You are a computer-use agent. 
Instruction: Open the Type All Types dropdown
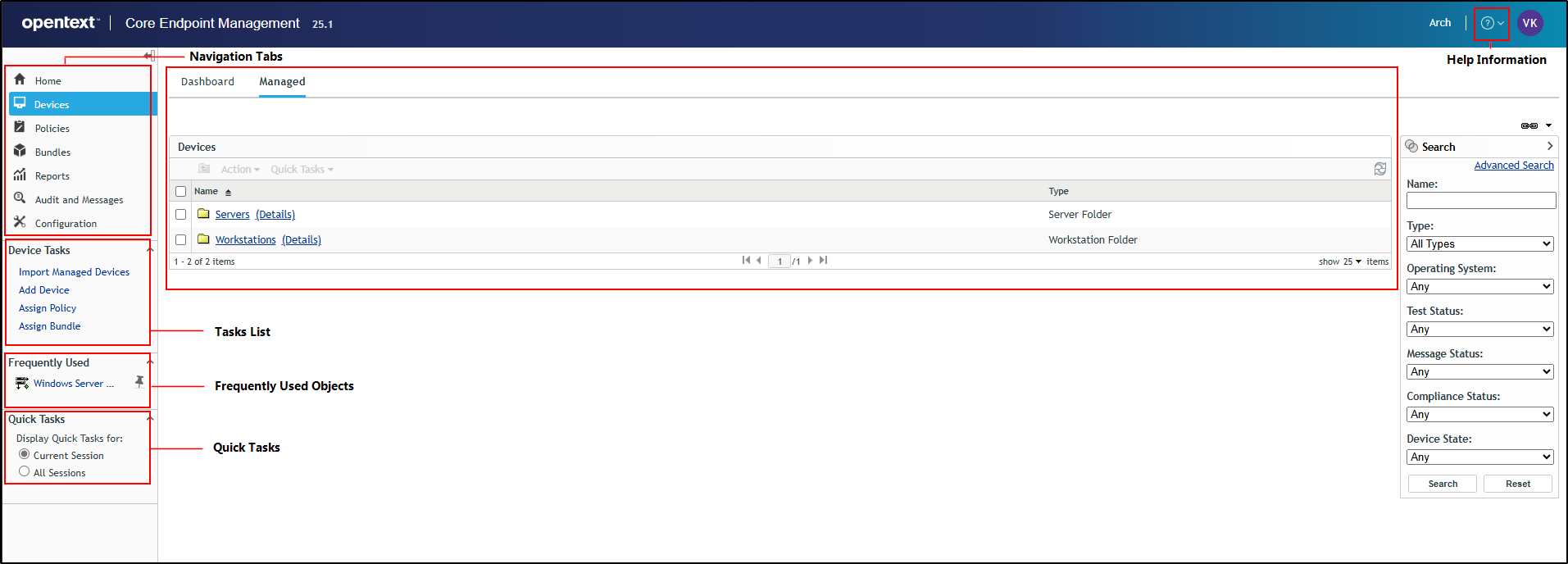(x=1480, y=243)
